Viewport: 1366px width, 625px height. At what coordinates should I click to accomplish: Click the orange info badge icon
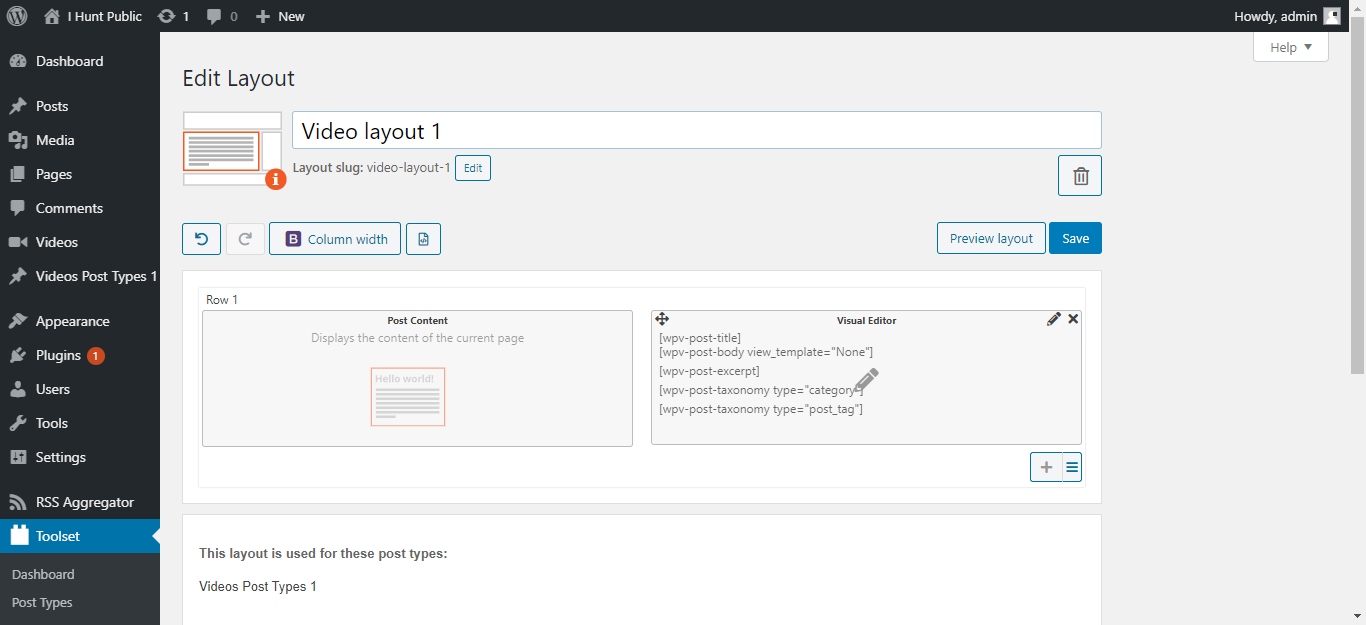click(276, 179)
